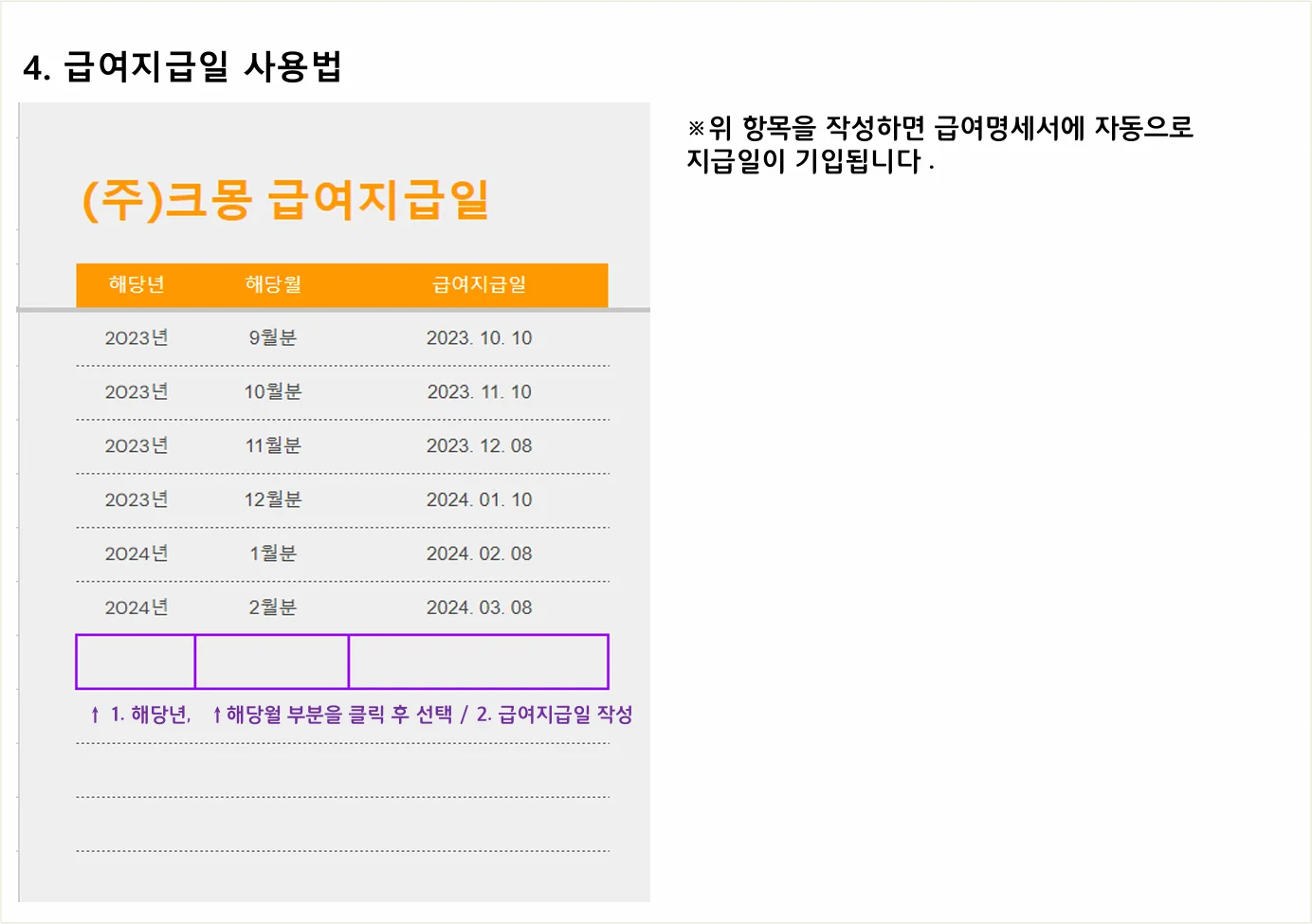Click payment date 2024. 01. 10

coord(479,500)
